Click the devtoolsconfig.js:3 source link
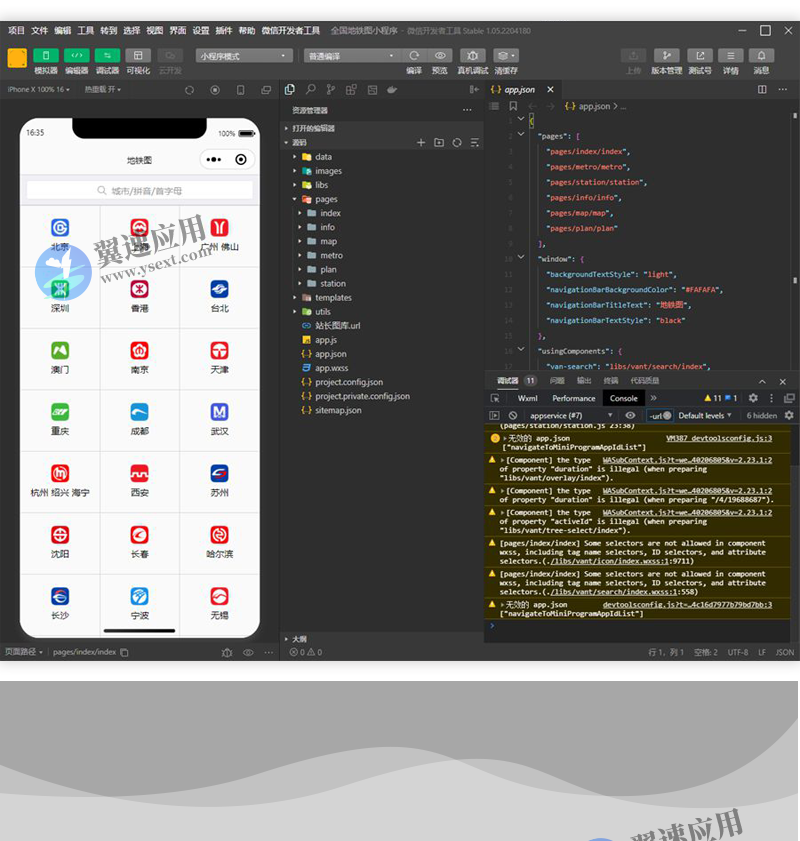Image resolution: width=800 pixels, height=841 pixels. coord(718,438)
